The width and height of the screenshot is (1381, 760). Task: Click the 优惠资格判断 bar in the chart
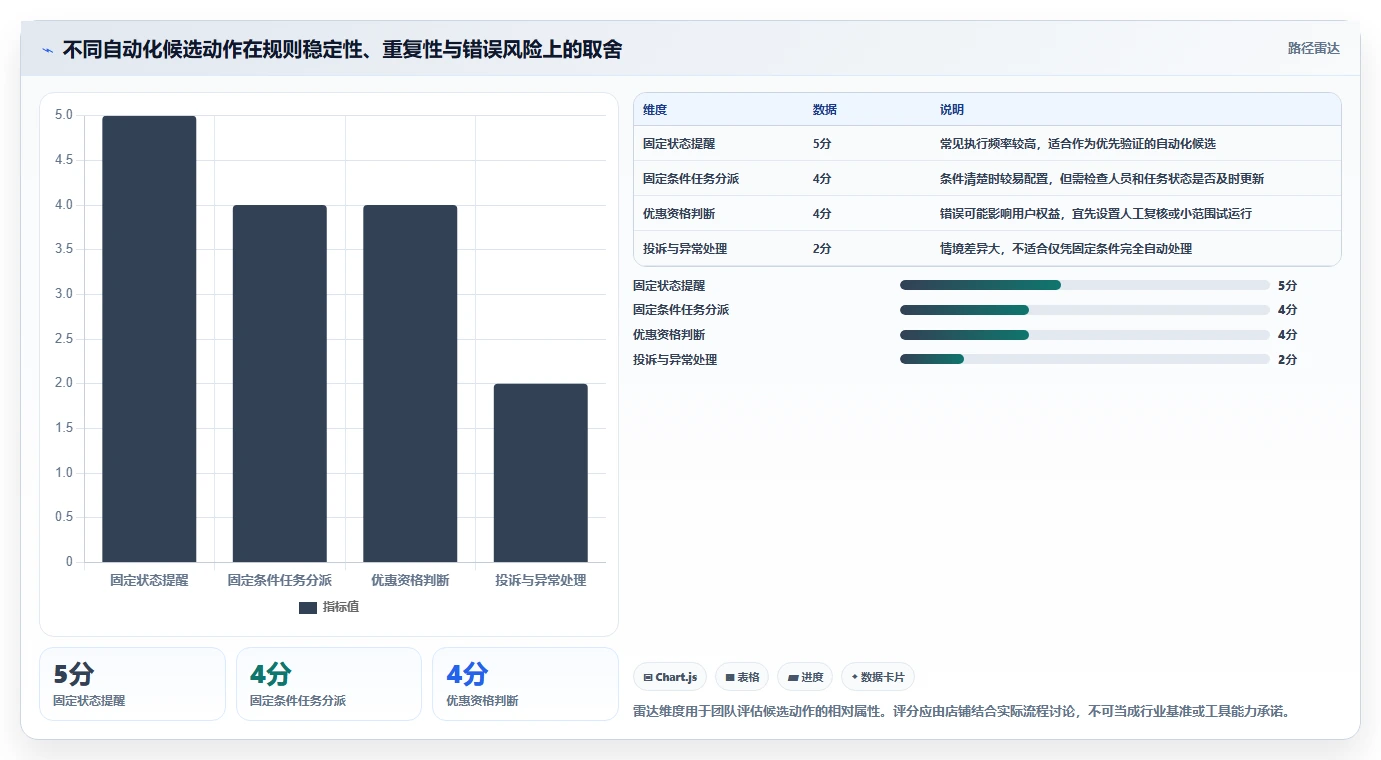point(410,383)
